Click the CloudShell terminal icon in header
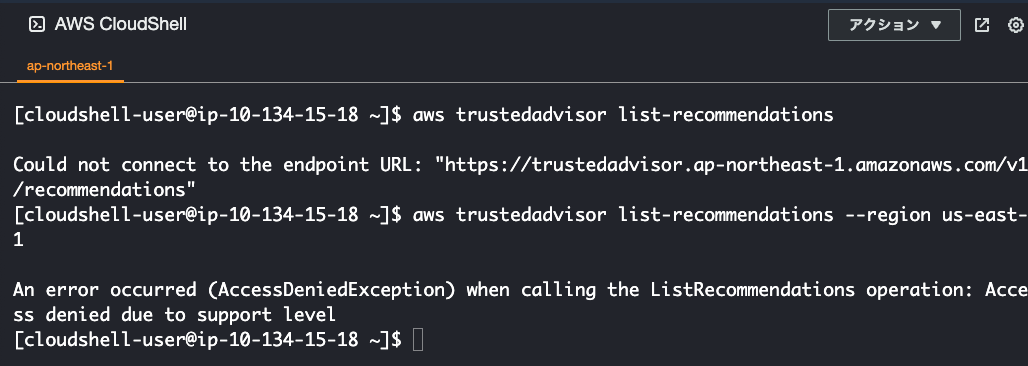 [37, 25]
